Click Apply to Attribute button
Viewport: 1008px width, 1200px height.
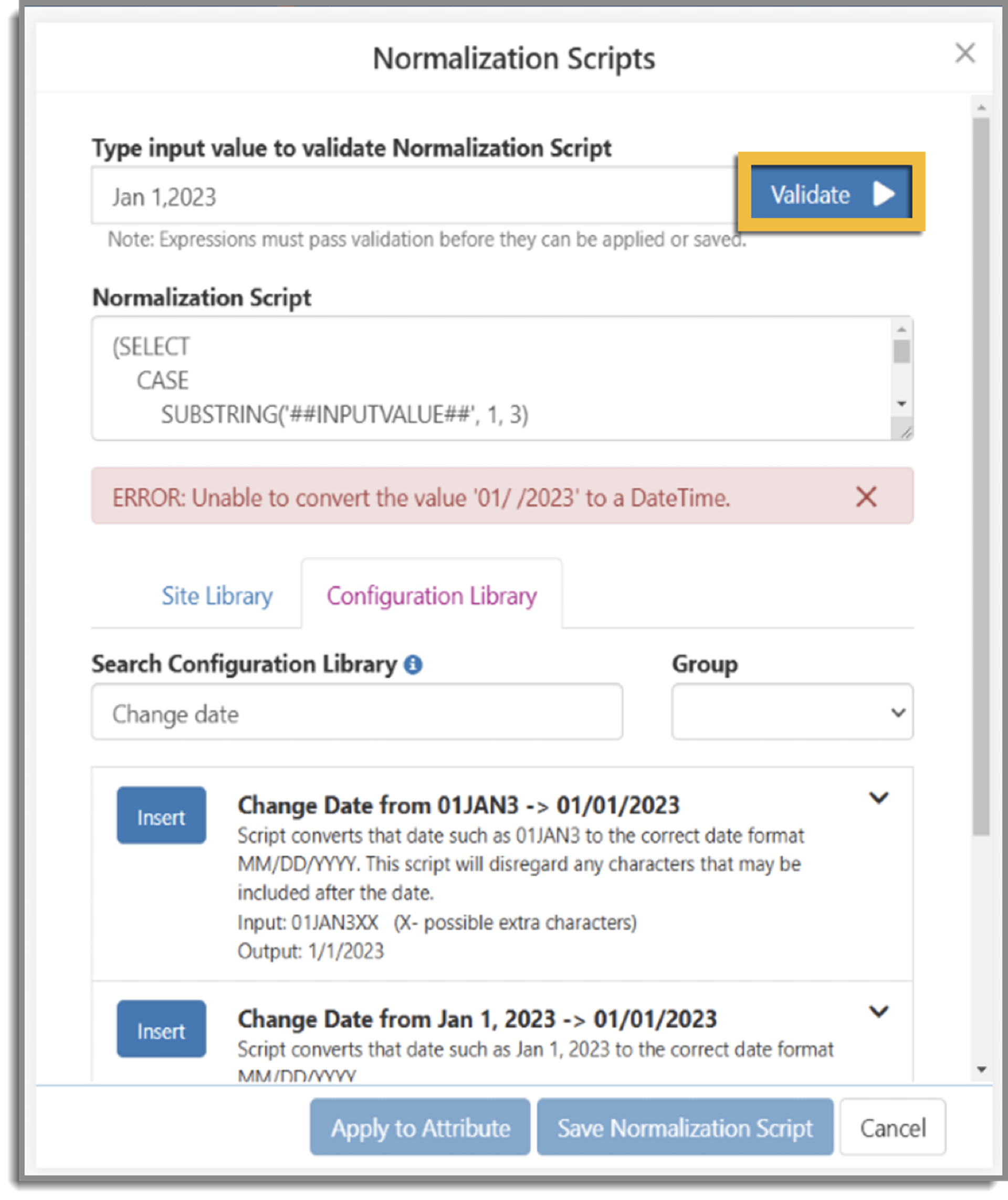[x=420, y=1127]
